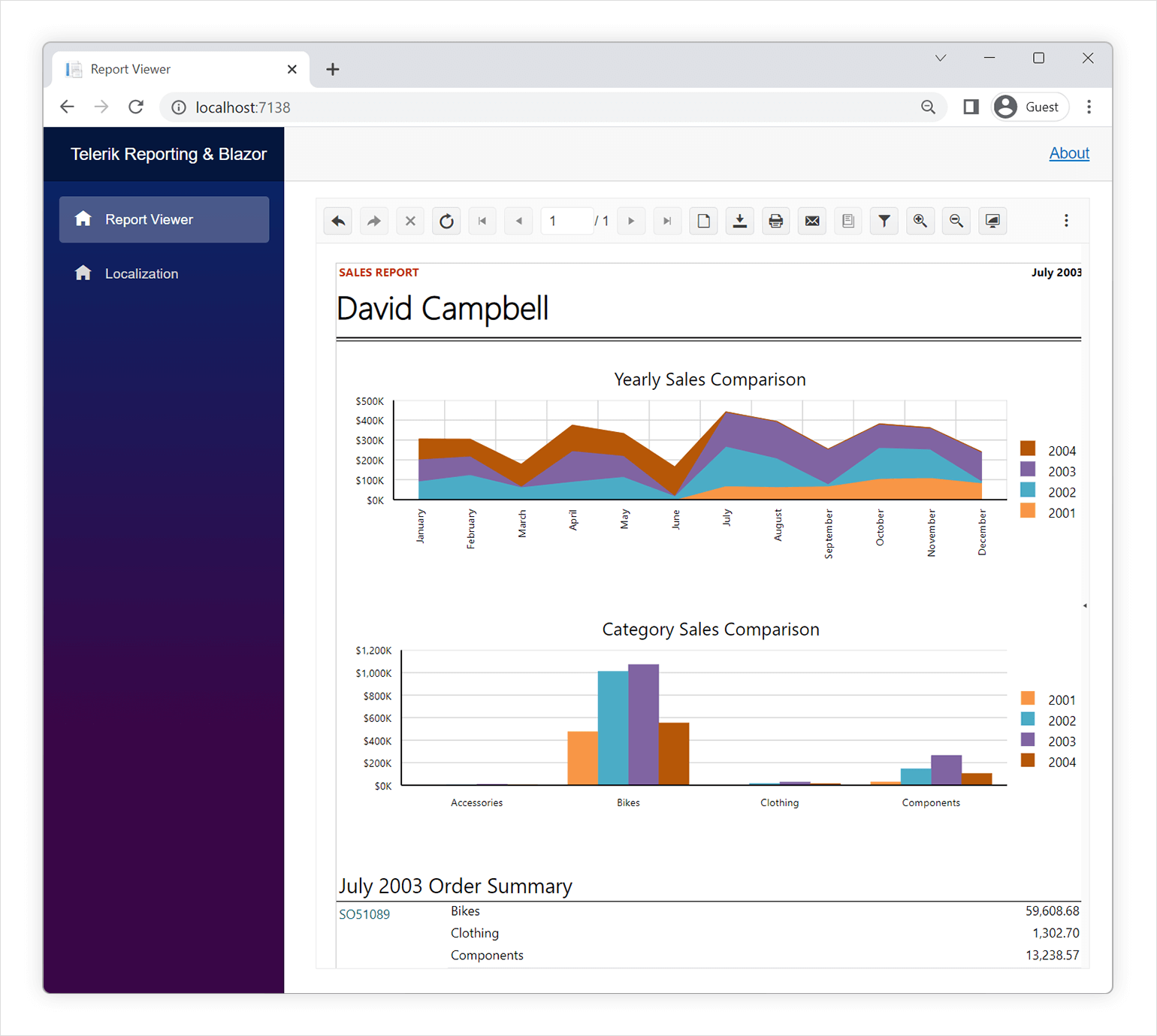Toggle full screen mode for the viewer
This screenshot has height=1036, width=1157.
pyautogui.click(x=992, y=220)
